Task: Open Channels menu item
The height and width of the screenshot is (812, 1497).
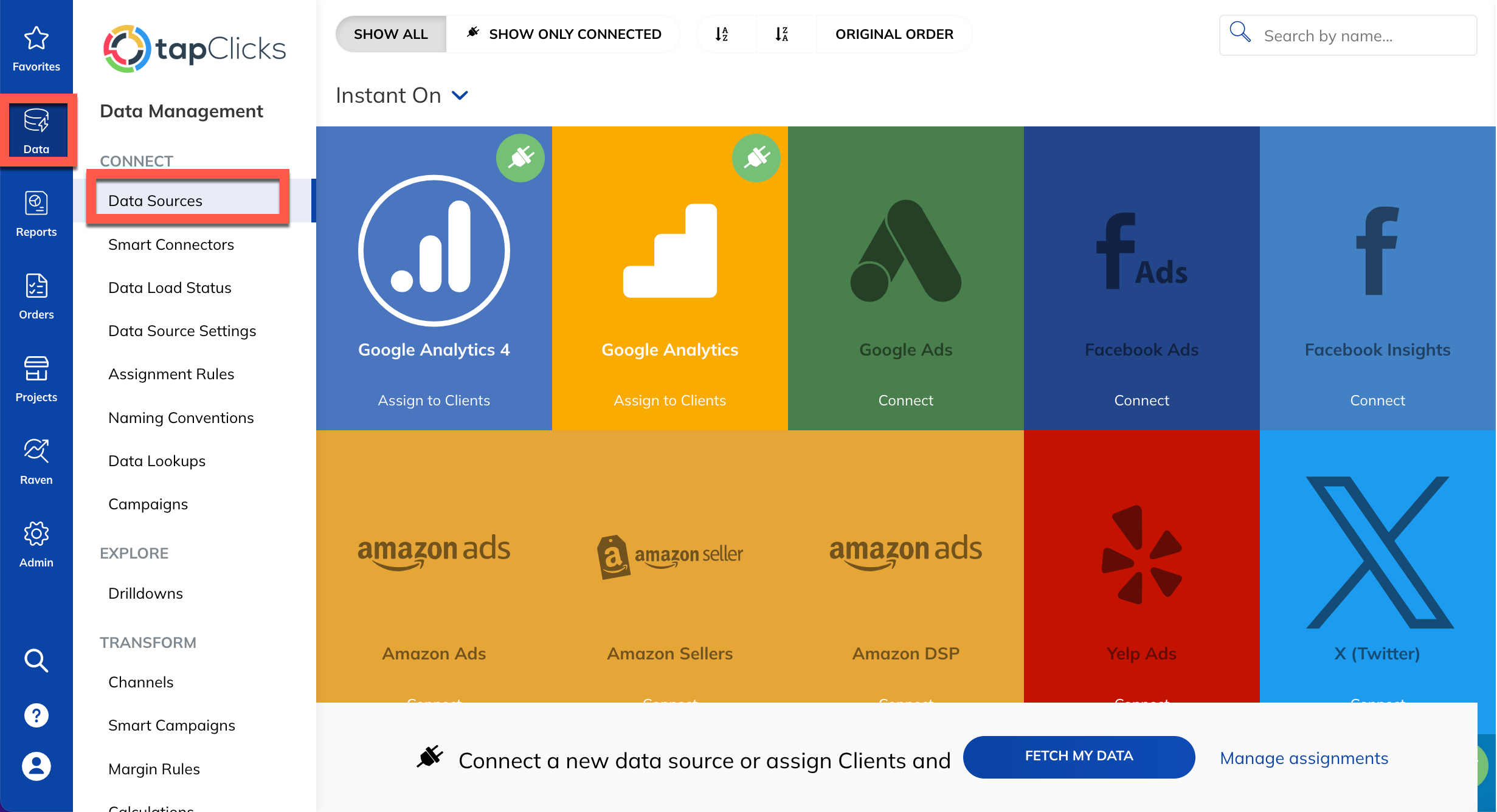Action: click(140, 682)
